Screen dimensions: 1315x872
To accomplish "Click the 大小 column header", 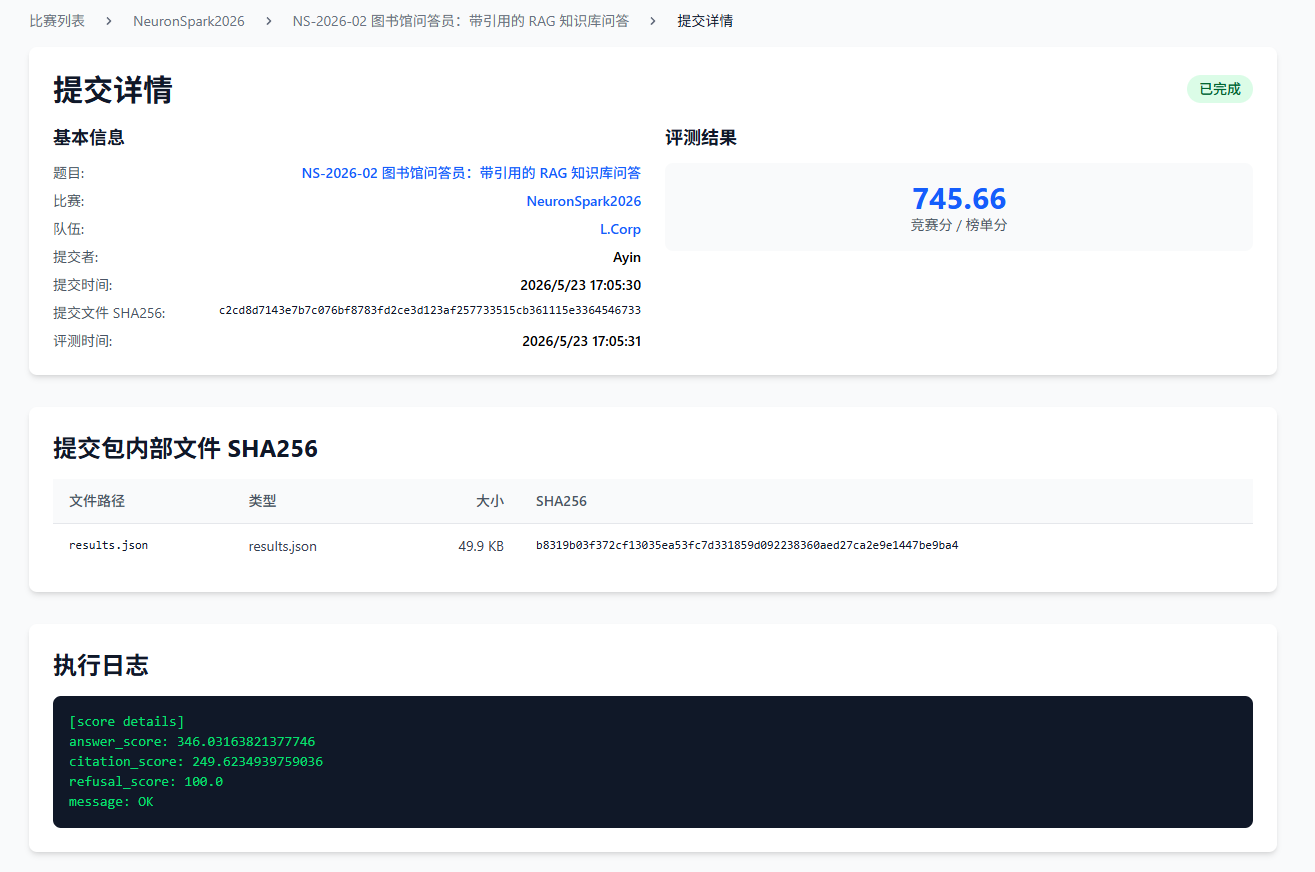I will pos(490,501).
